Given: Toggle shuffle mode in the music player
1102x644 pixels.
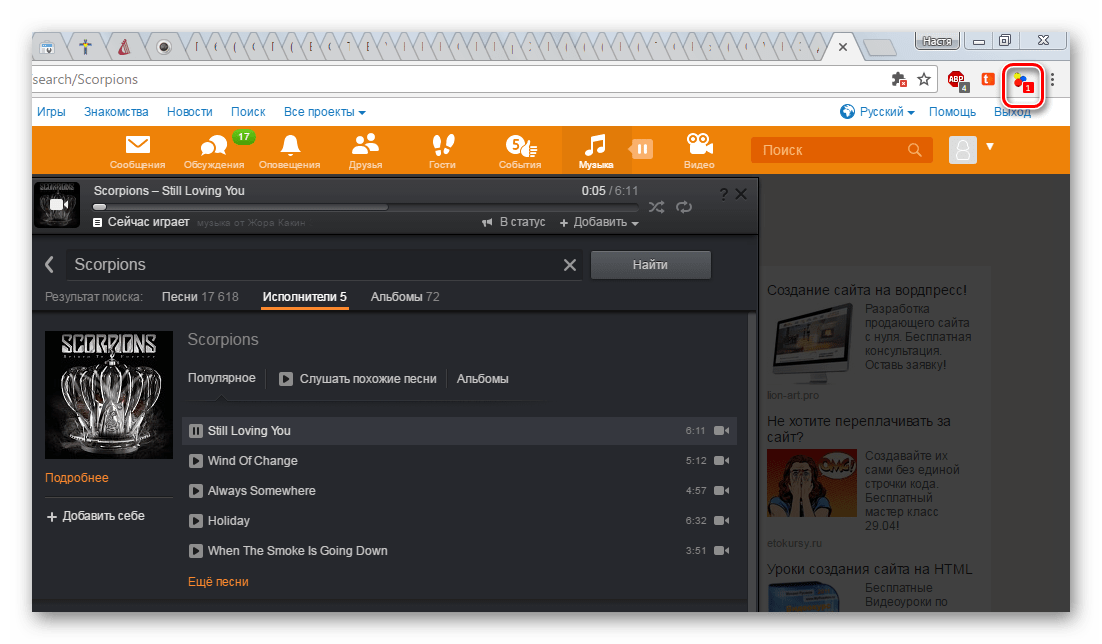Looking at the screenshot, I should click(656, 207).
